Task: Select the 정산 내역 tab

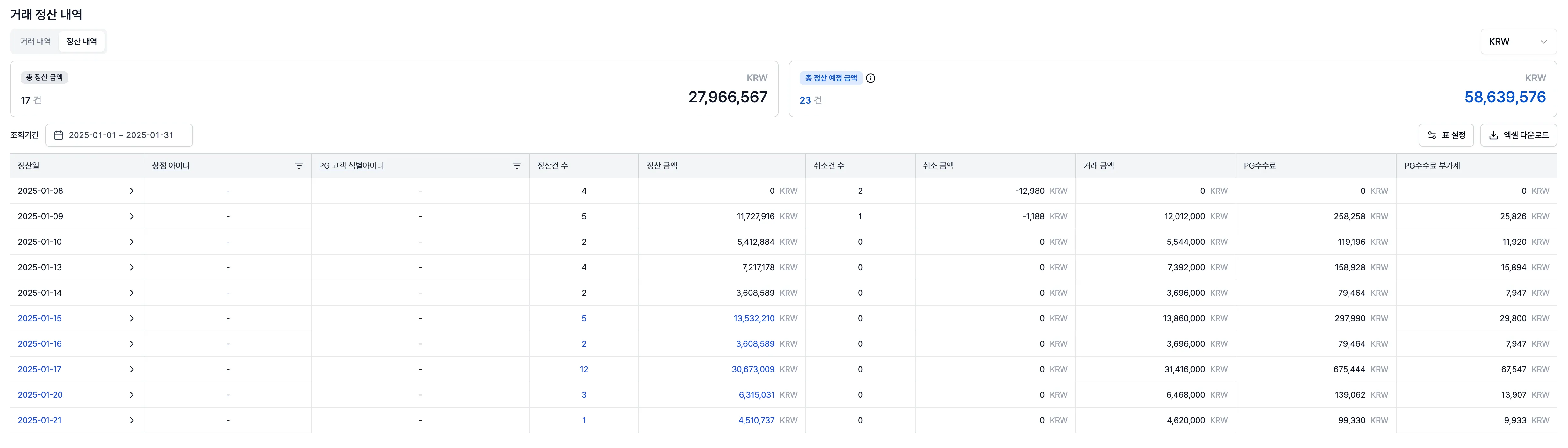Action: [82, 41]
